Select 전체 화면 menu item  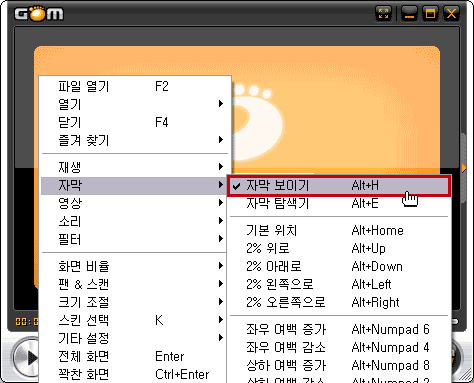[x=134, y=356]
